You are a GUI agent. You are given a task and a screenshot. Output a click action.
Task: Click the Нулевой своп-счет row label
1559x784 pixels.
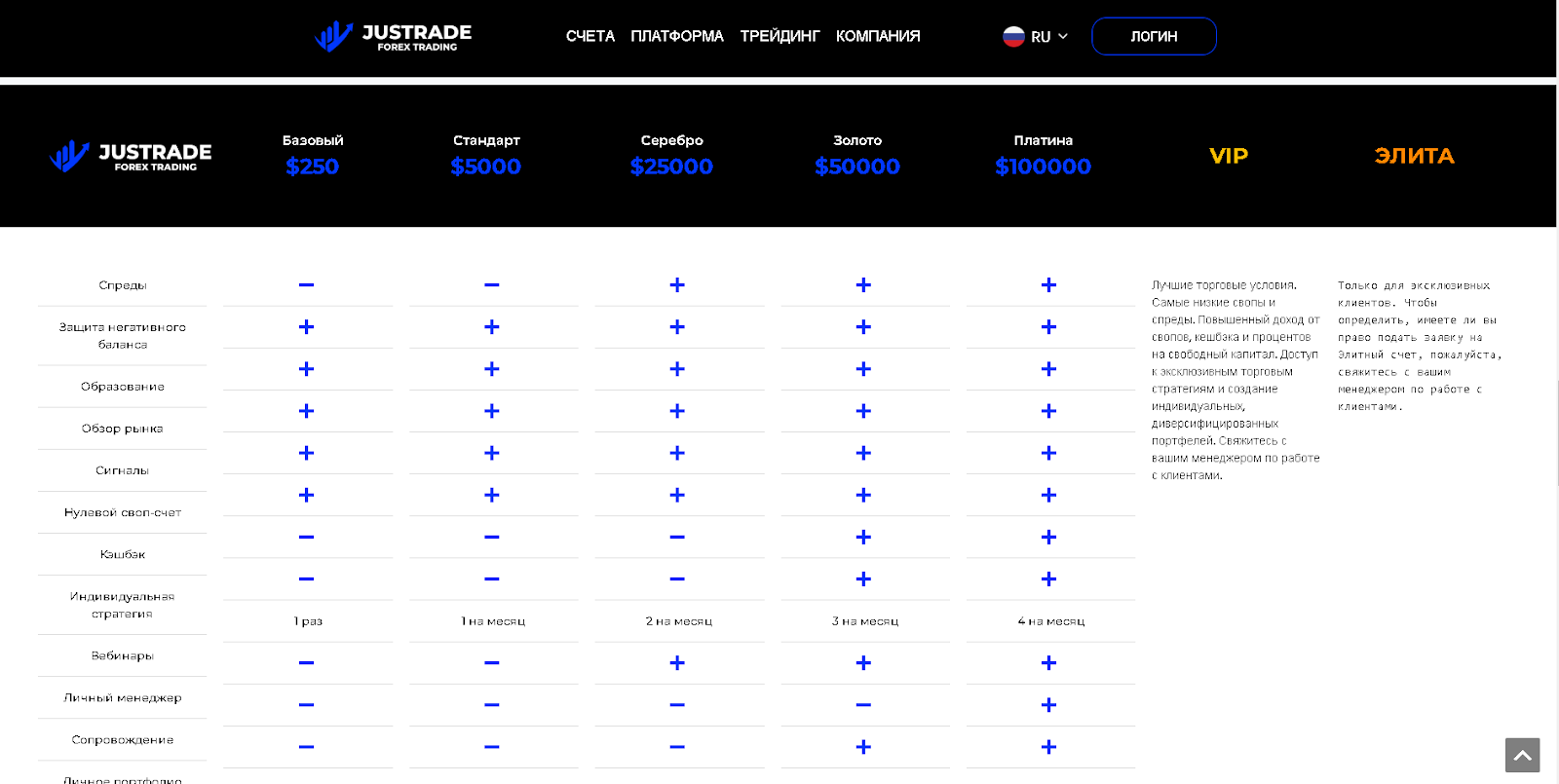pyautogui.click(x=123, y=512)
